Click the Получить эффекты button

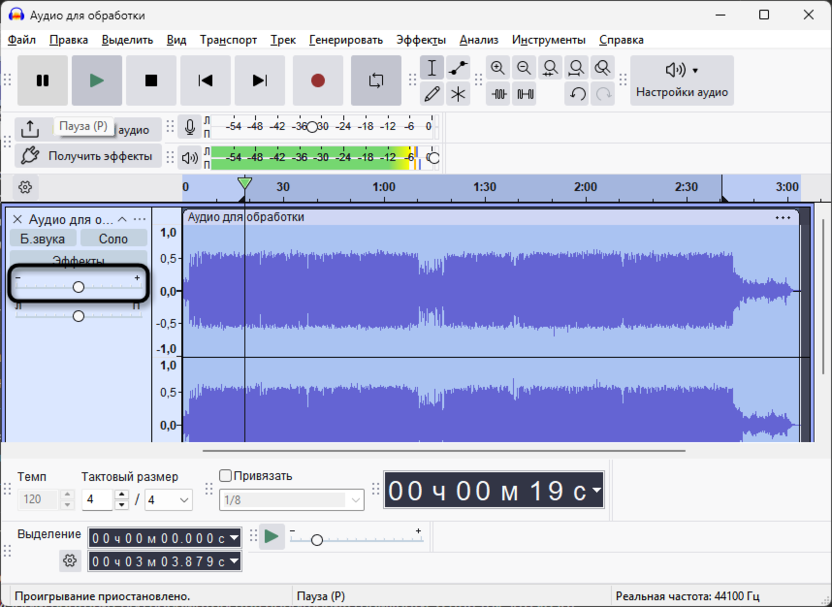tap(87, 156)
